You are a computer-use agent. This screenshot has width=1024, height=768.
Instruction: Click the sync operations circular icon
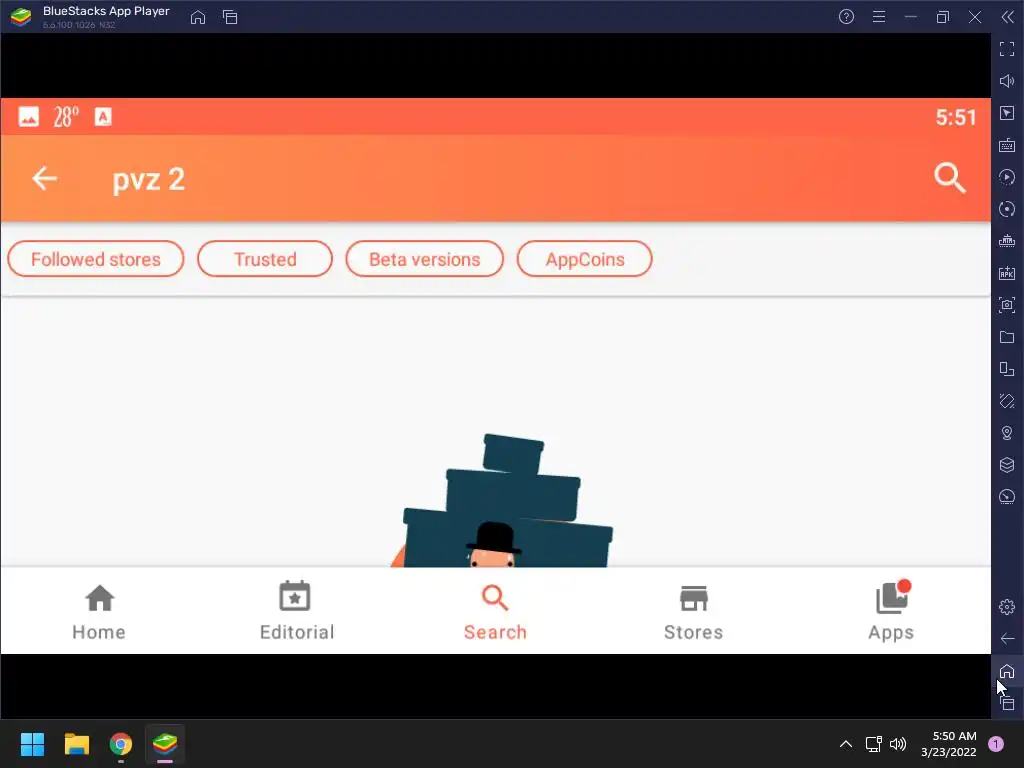point(1007,209)
